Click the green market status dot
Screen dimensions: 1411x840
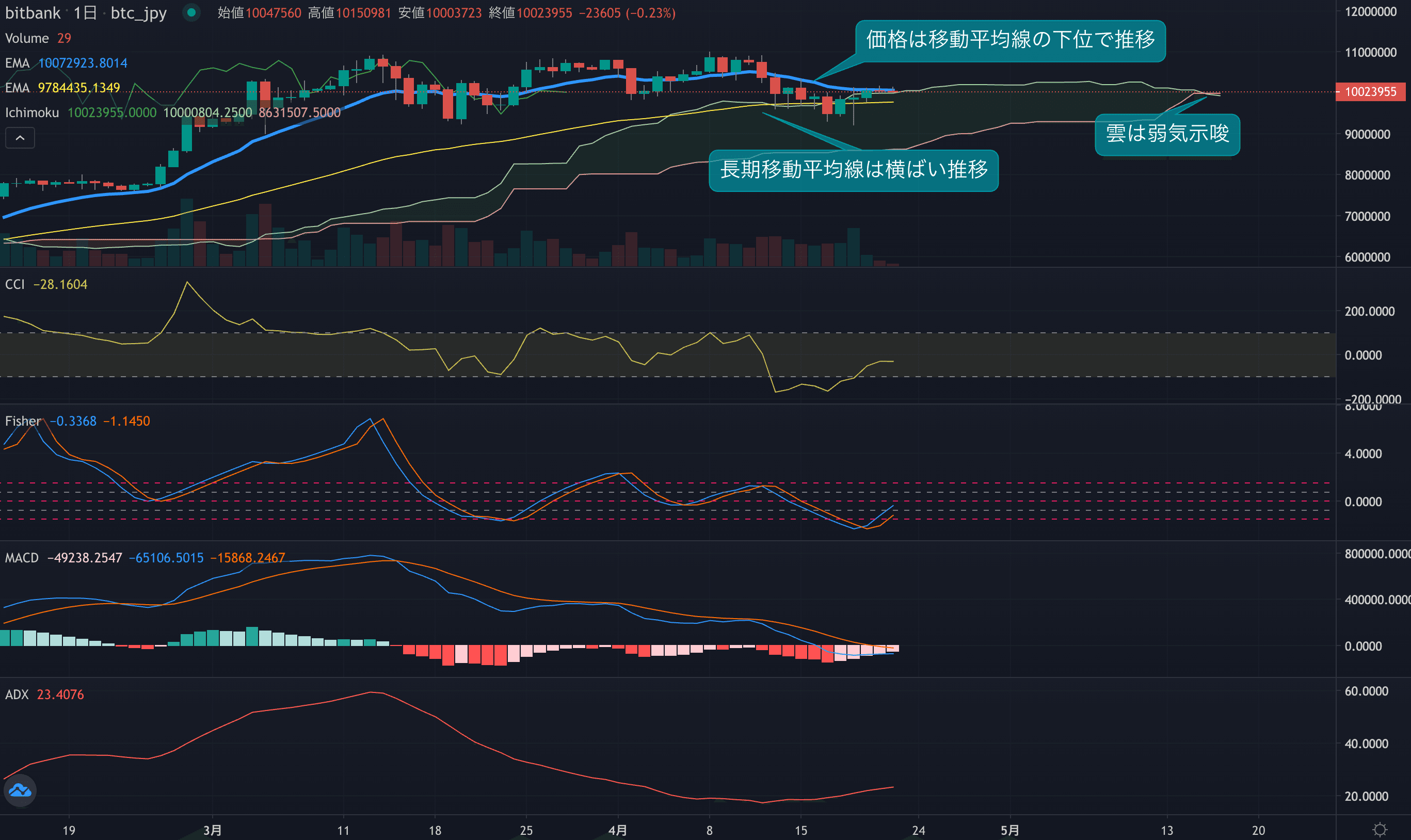[191, 12]
